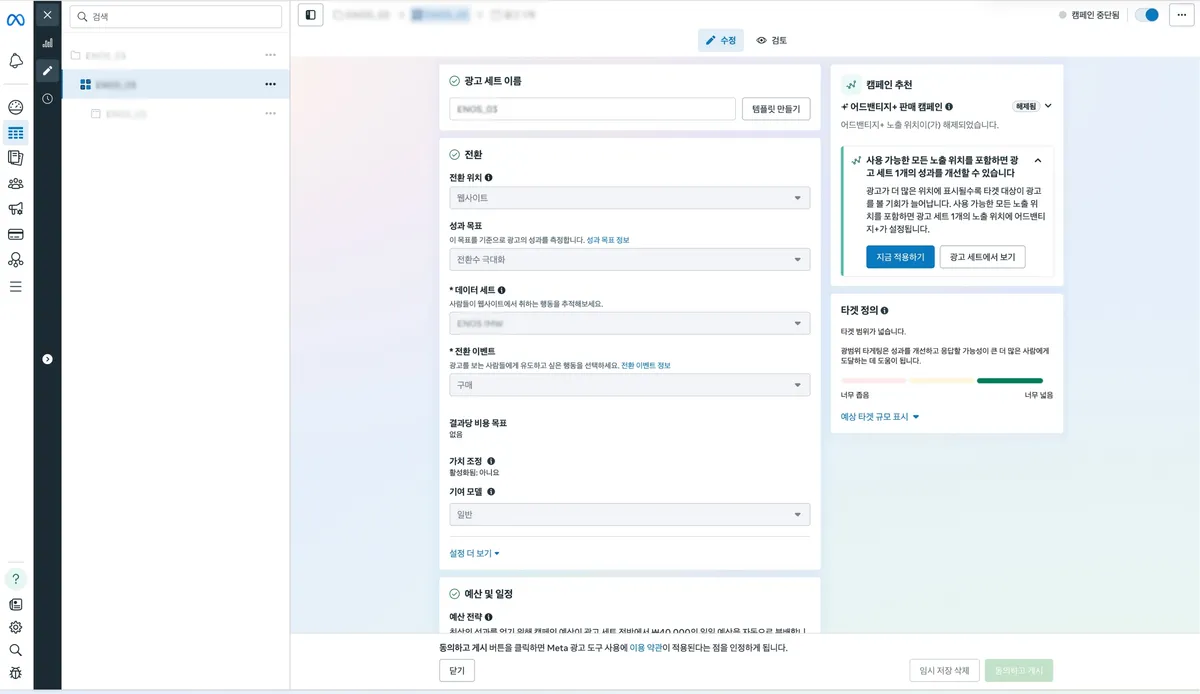Open the 성과 목표 전환수 극대화 dropdown
1200x694 pixels.
[x=630, y=260]
